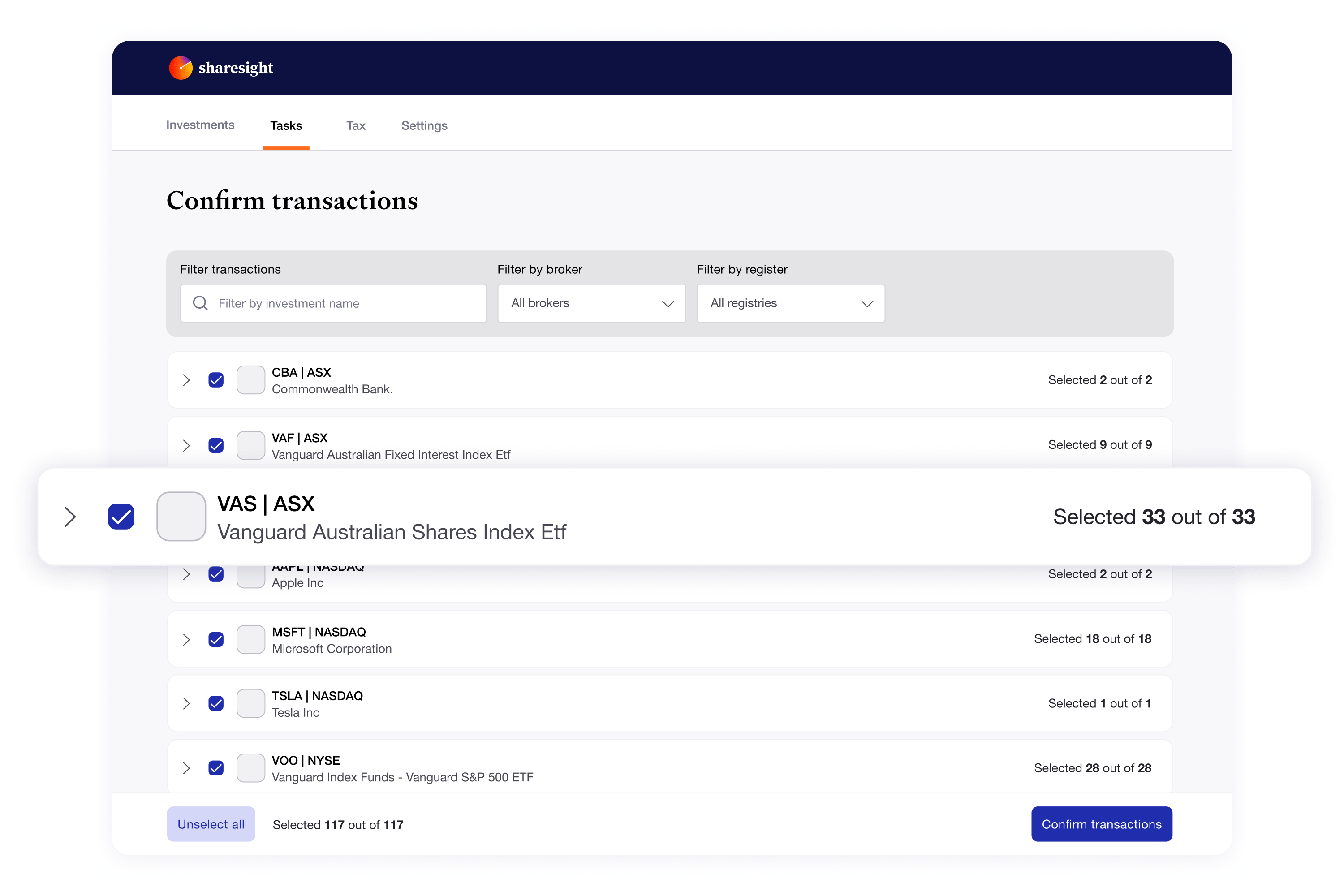This screenshot has height=896, width=1344.
Task: Click the VAS logo placeholder thumbnail
Action: click(x=181, y=517)
